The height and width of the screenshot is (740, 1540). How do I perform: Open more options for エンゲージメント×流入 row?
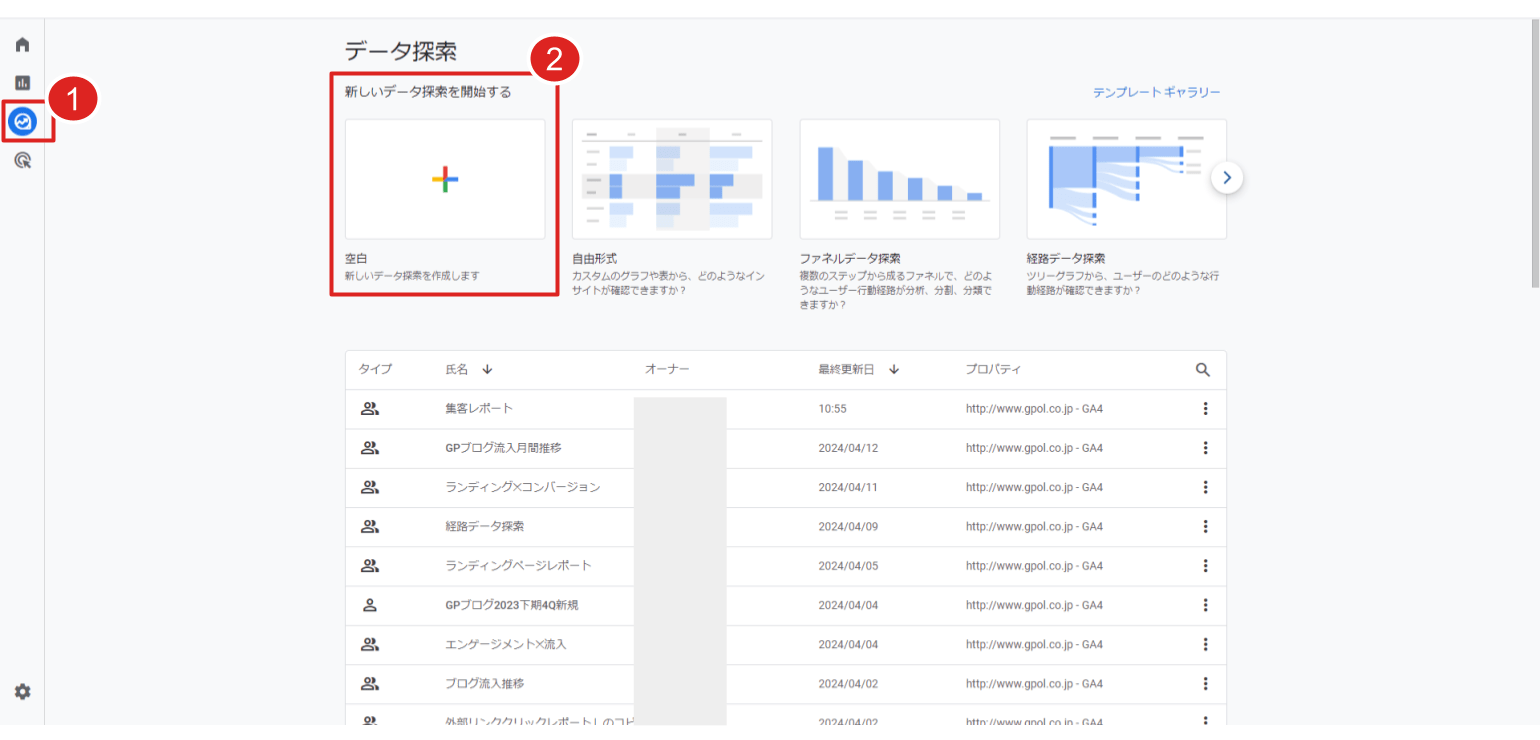click(x=1205, y=644)
